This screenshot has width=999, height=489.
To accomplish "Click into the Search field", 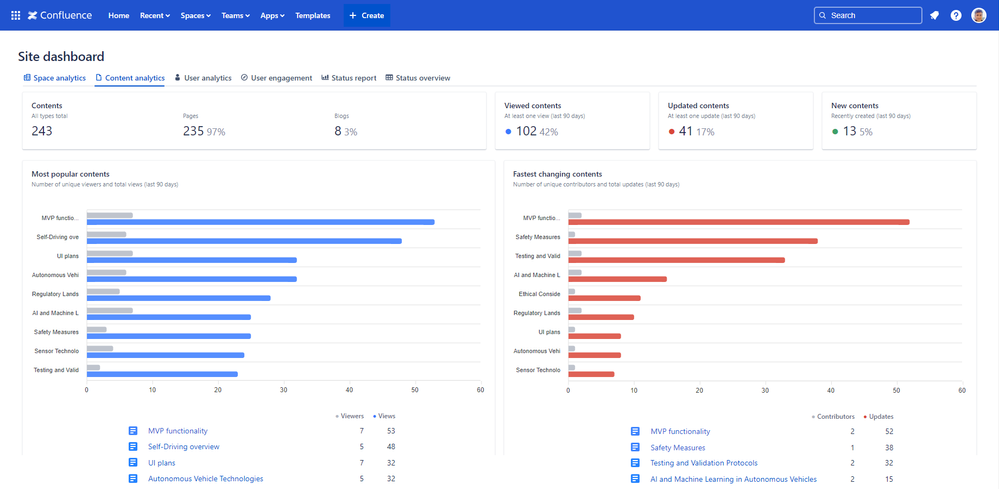I will [x=867, y=16].
